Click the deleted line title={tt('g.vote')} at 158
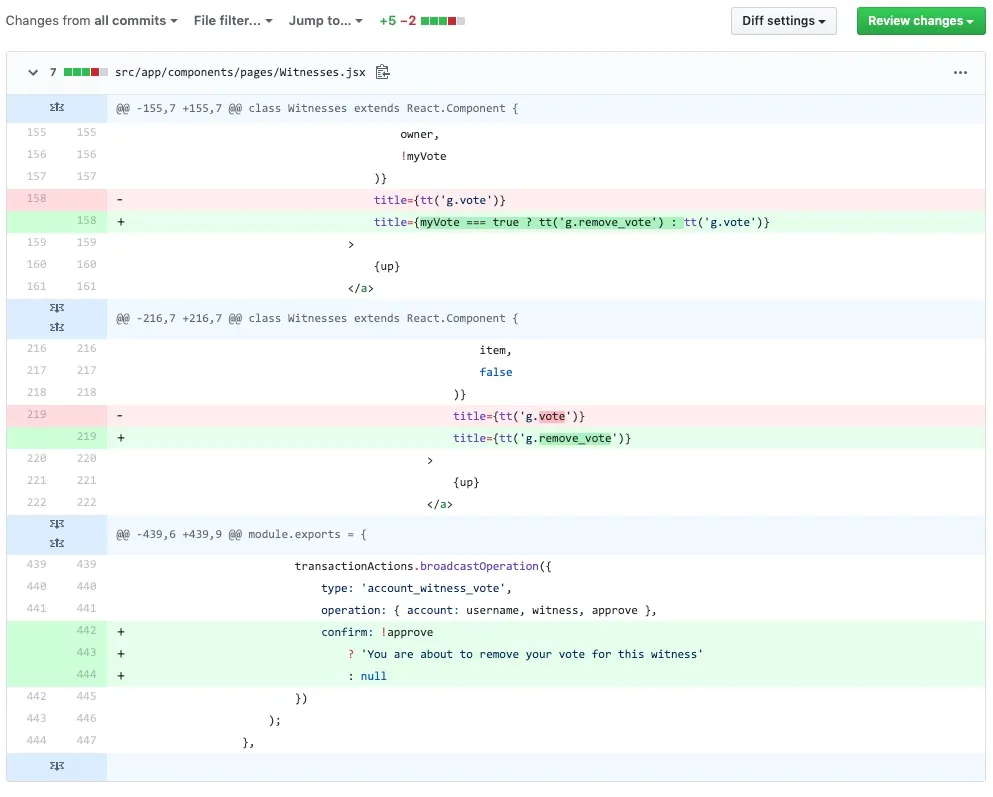Screen dimensions: 993x797 click(x=440, y=200)
